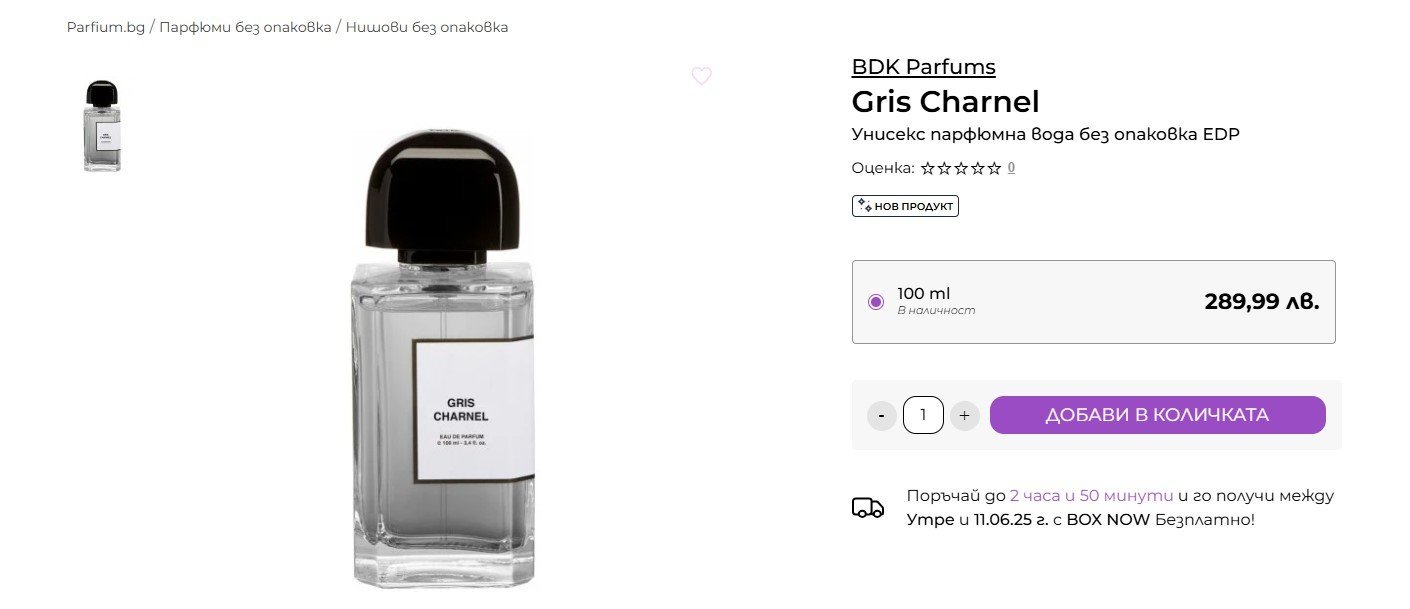Image resolution: width=1410 pixels, height=609 pixels.
Task: Open the BDK Parfums brand link
Action: [x=923, y=67]
